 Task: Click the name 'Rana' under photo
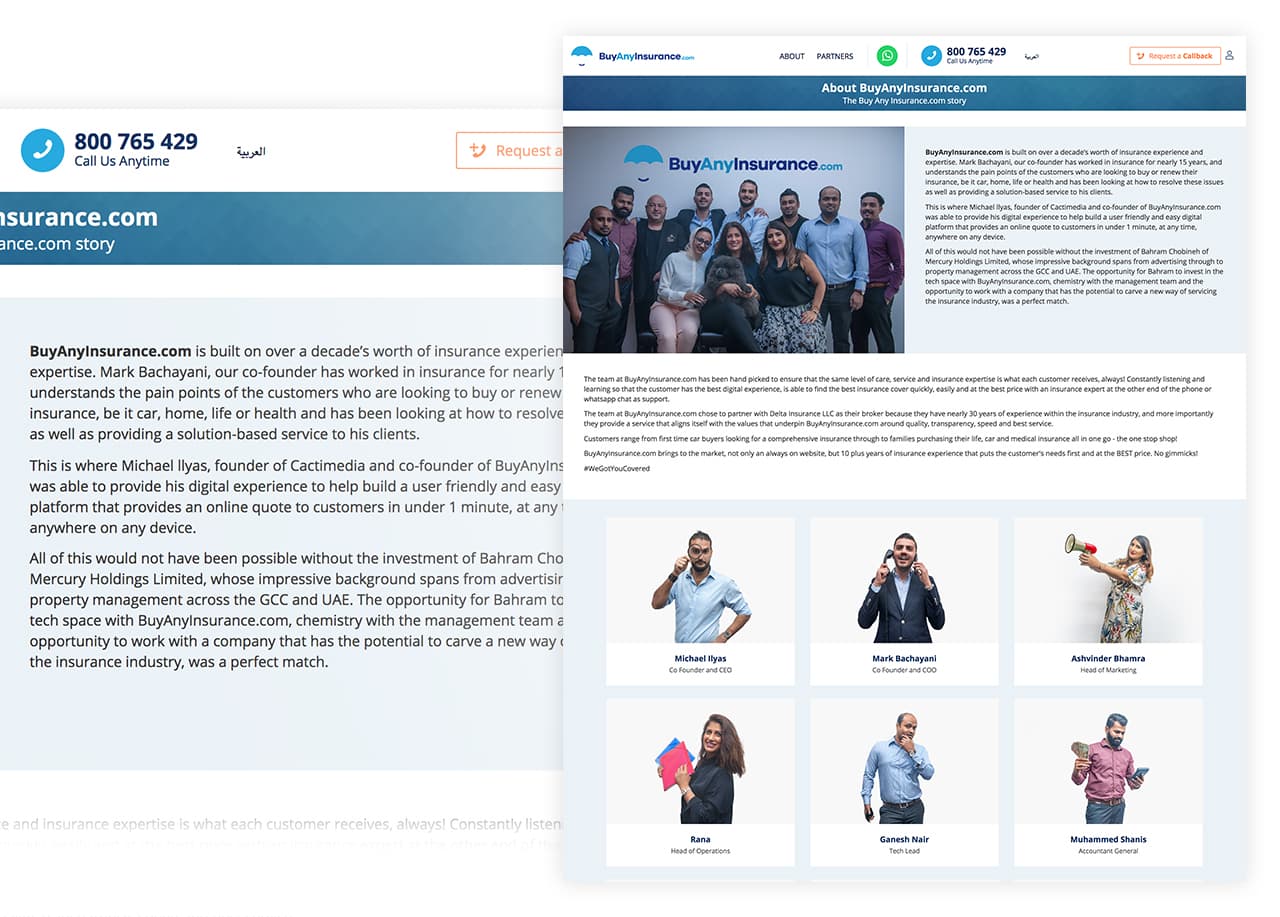click(700, 840)
